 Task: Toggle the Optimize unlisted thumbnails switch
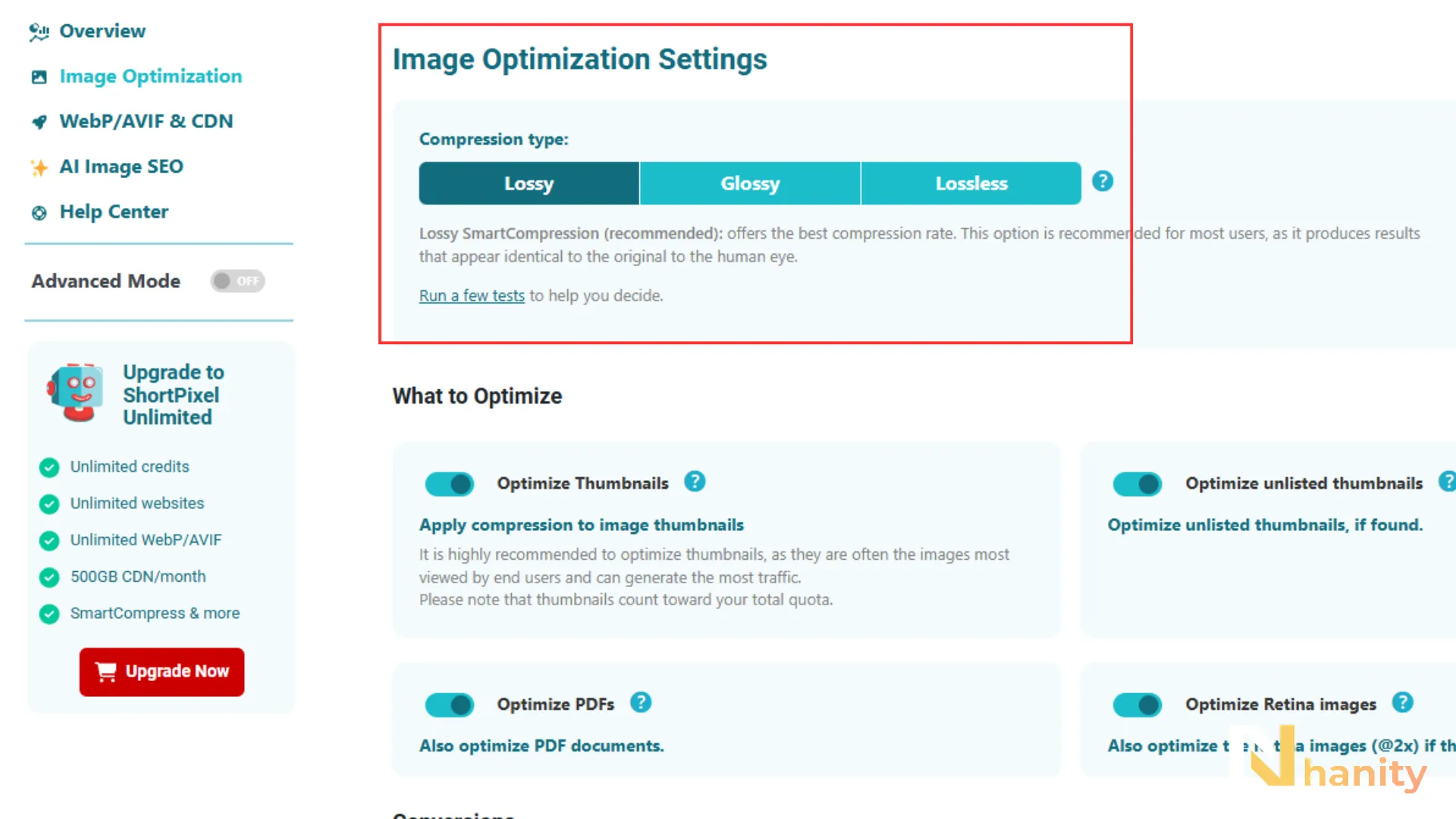pos(1137,484)
